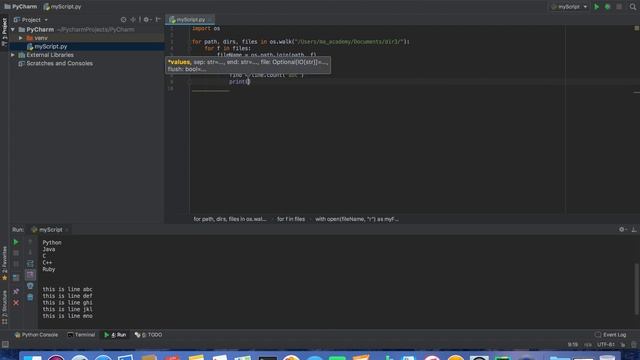Toggle Soft-Wrap in Run output

[30, 264]
